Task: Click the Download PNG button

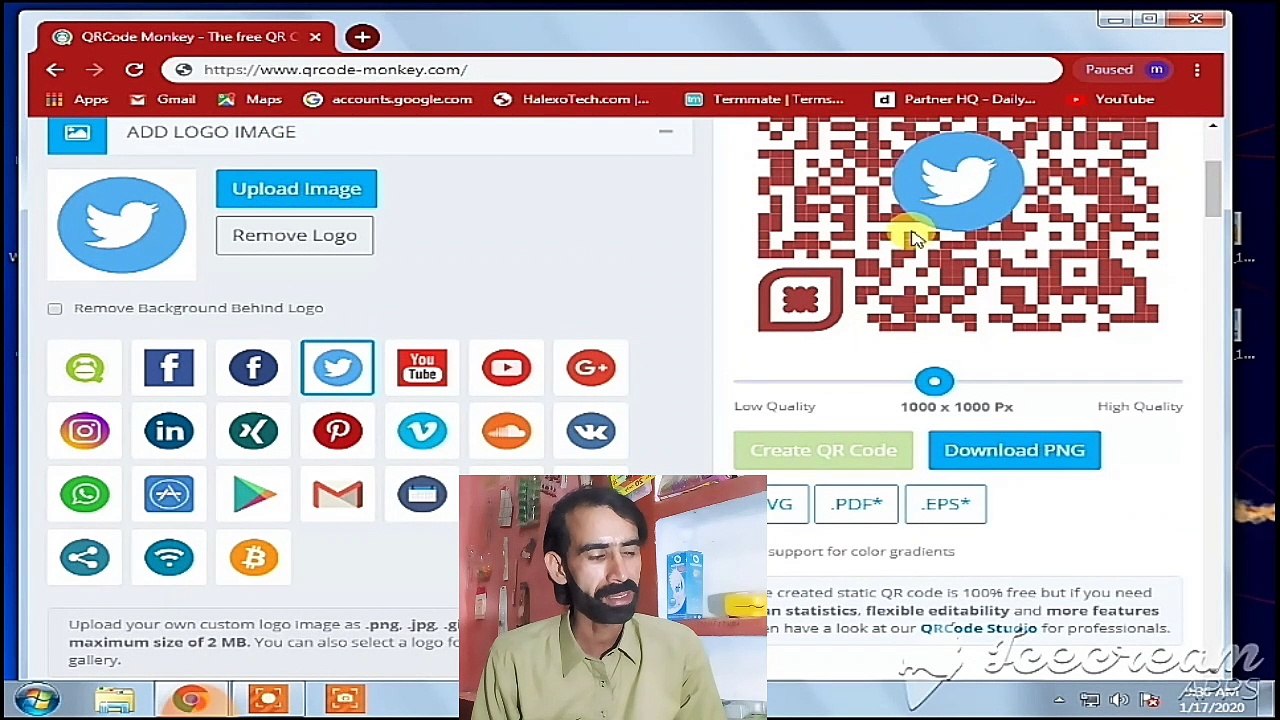Action: point(1014,450)
